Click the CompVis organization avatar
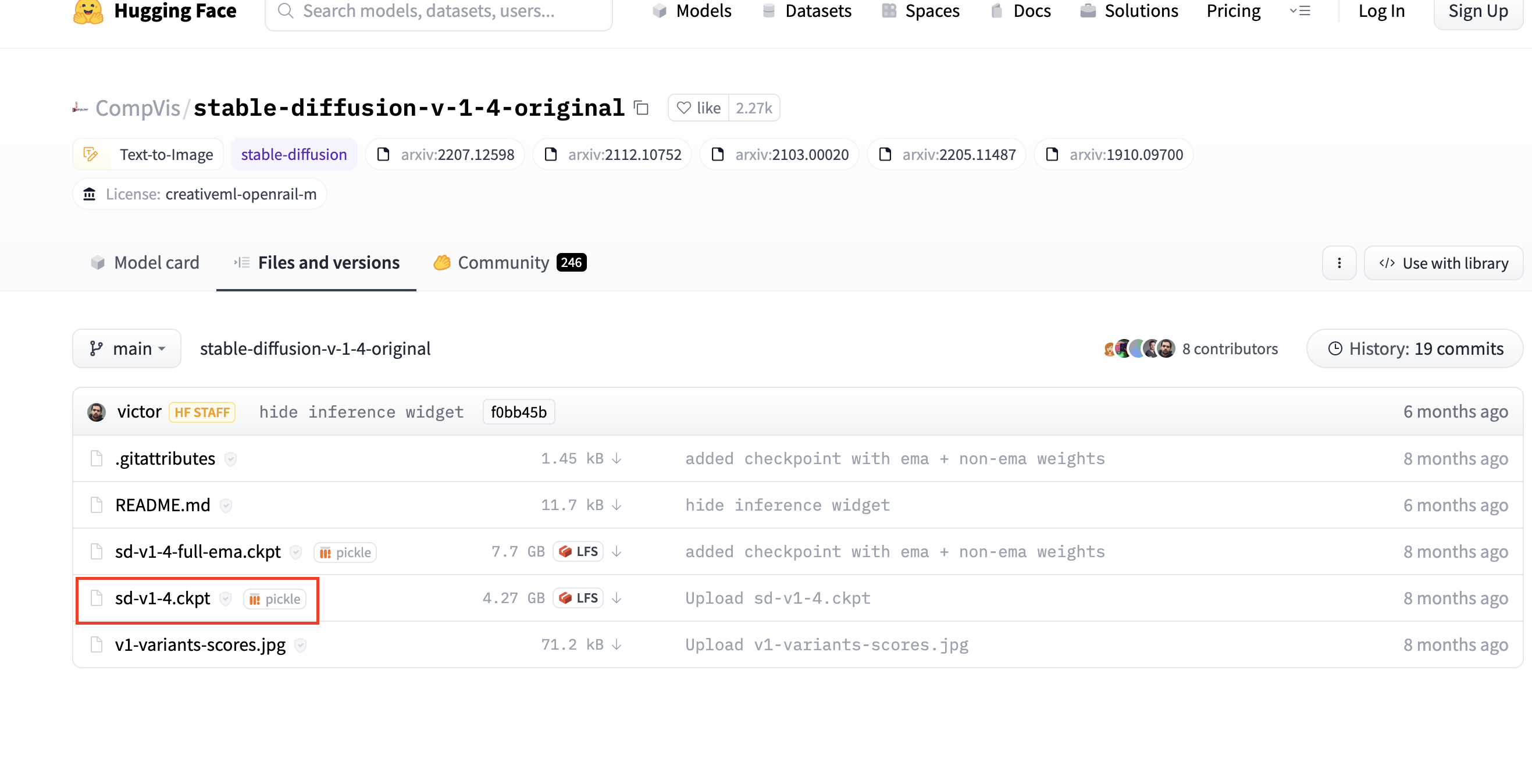The width and height of the screenshot is (1532, 784). pos(80,108)
